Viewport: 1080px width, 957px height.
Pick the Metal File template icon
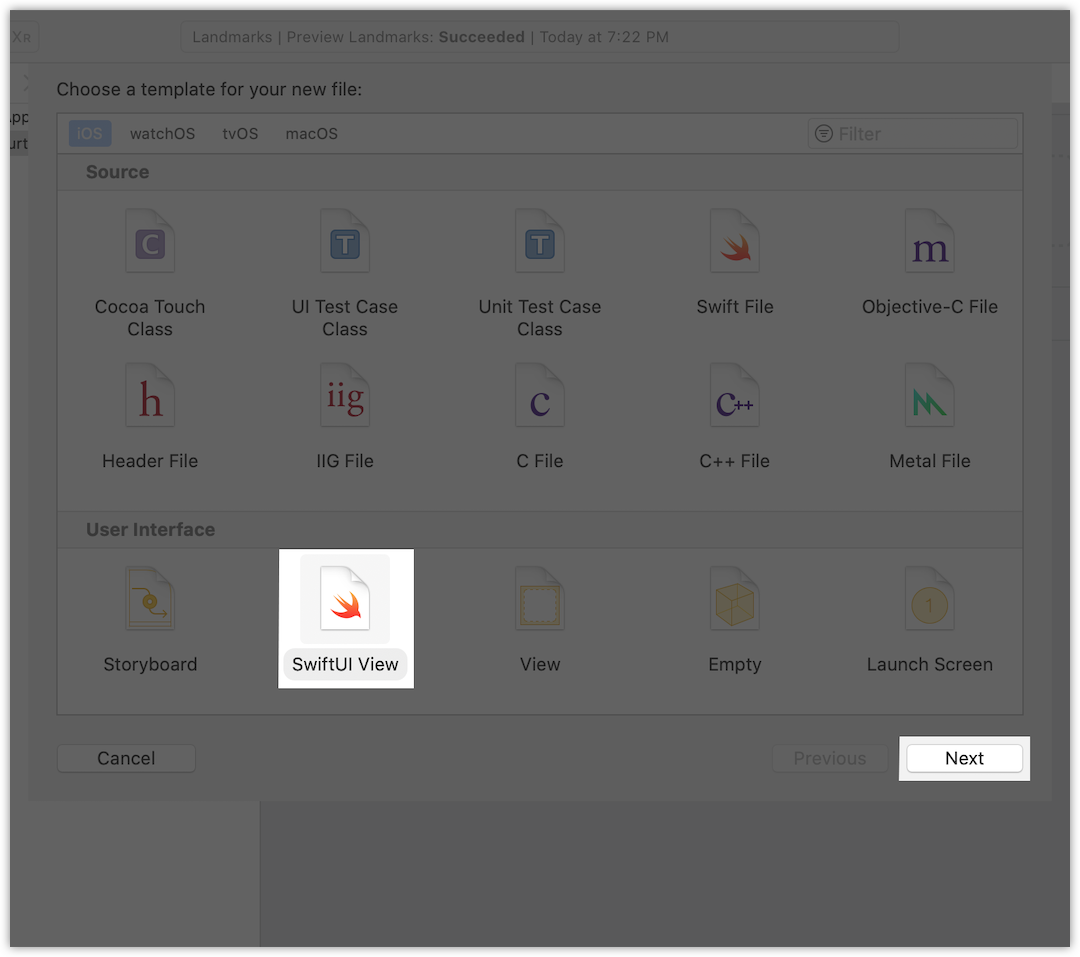tap(930, 395)
